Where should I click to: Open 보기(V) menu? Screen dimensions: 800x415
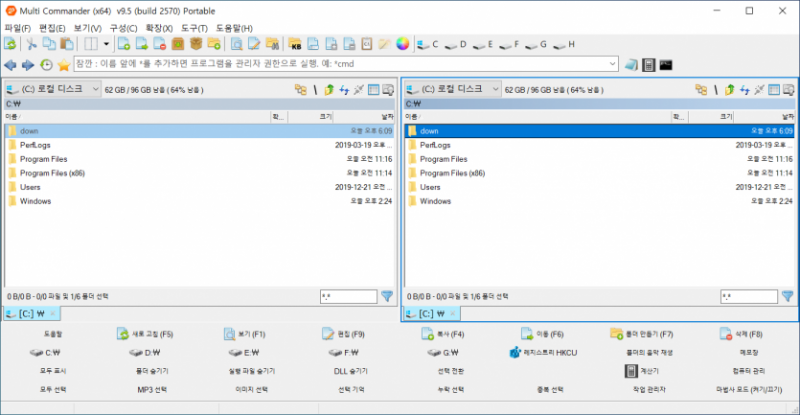coord(87,28)
